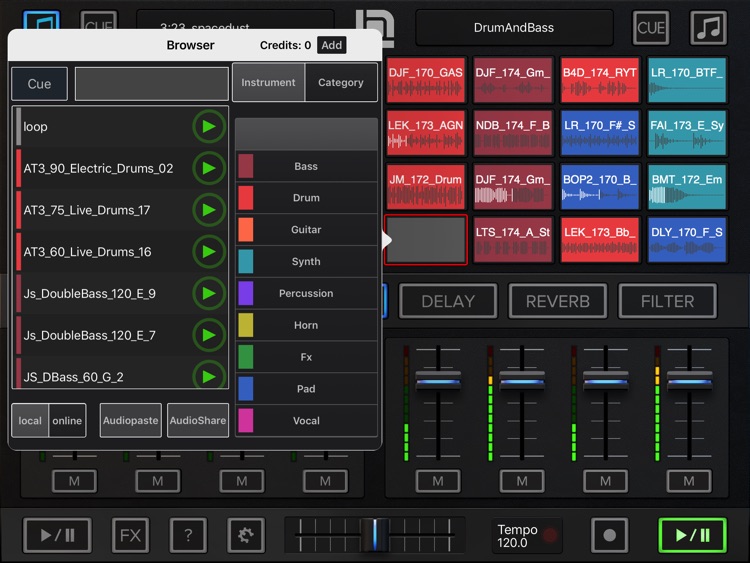The height and width of the screenshot is (563, 750).
Task: Trigger the DJF_170_GAS loop pad
Action: (426, 80)
